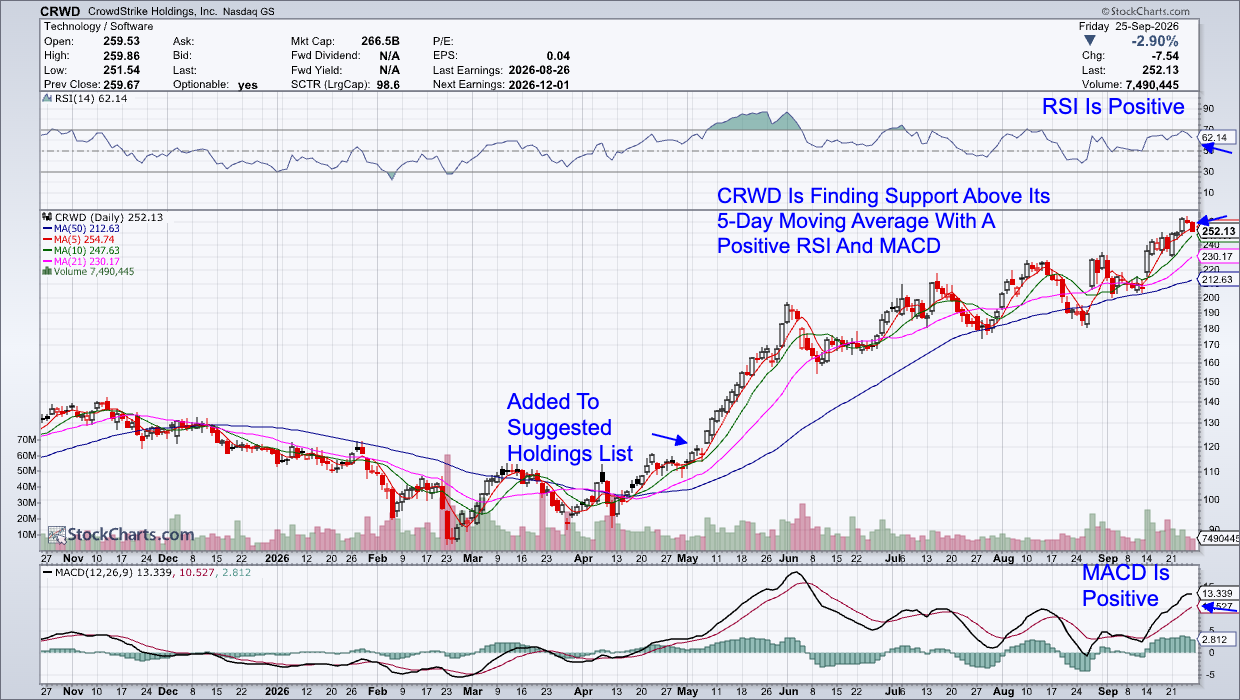
Task: Click the Last Earnings date 2026-08-26
Action: tap(537, 71)
